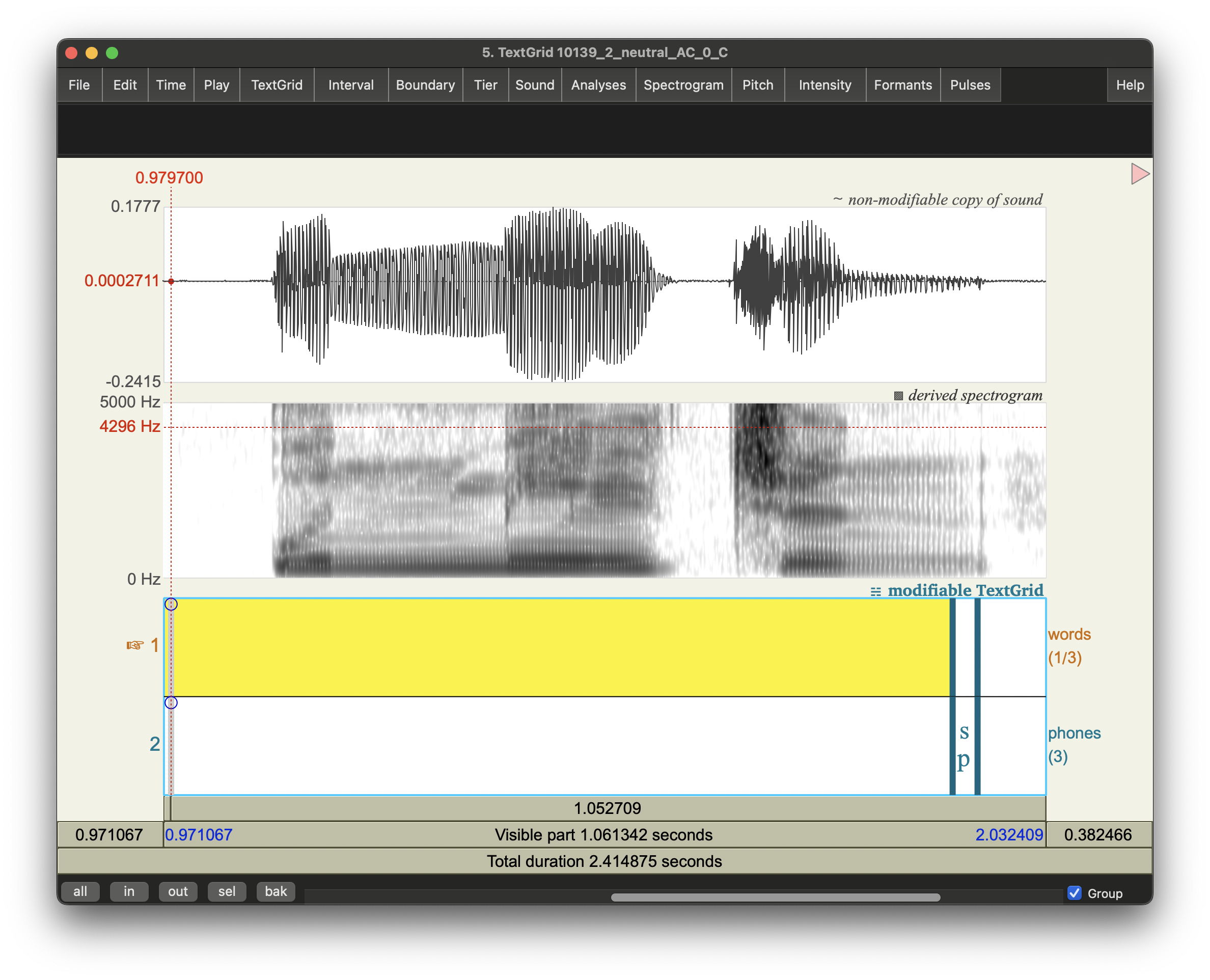Open the Pitch menu
This screenshot has height=980, width=1210.
coord(757,85)
